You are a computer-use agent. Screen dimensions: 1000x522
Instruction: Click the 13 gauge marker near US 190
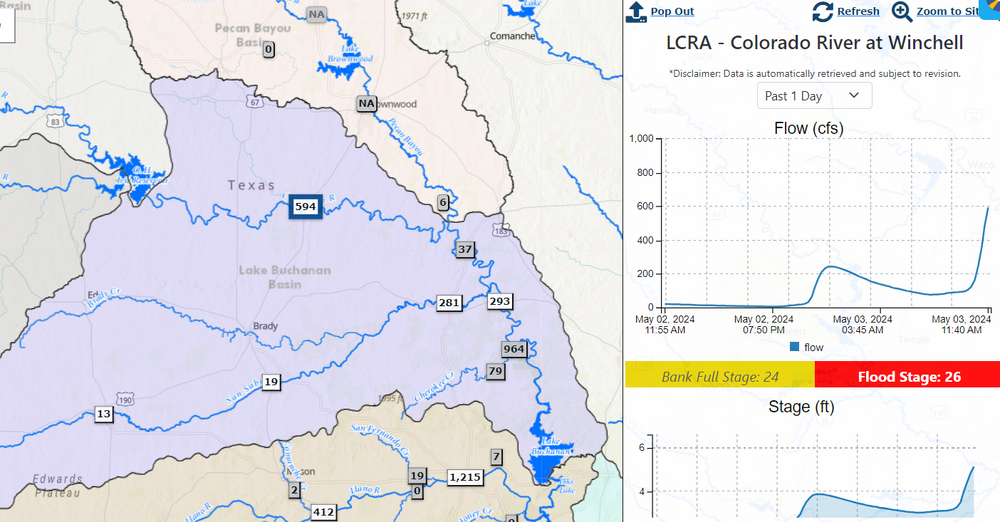click(x=104, y=414)
